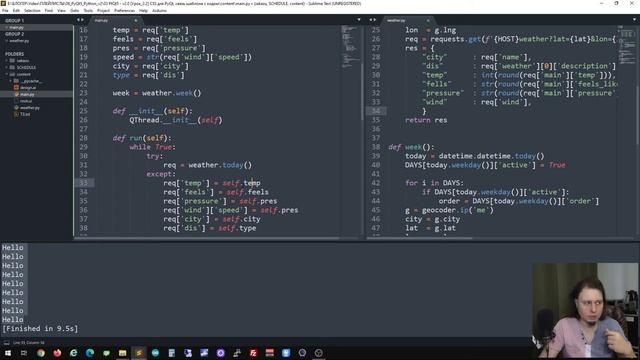Click line number 33 in left pane
This screenshot has height=360, width=640.
83,183
